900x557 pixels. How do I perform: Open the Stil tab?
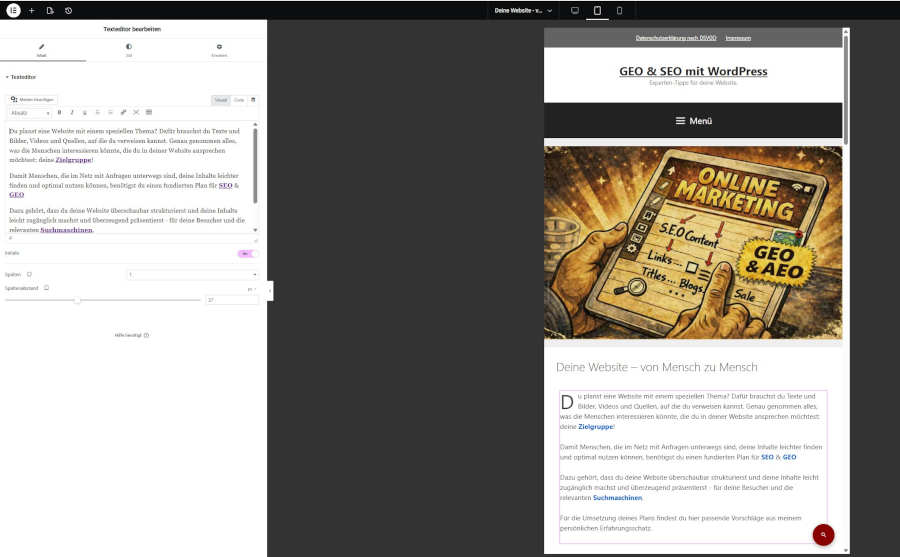click(x=129, y=51)
